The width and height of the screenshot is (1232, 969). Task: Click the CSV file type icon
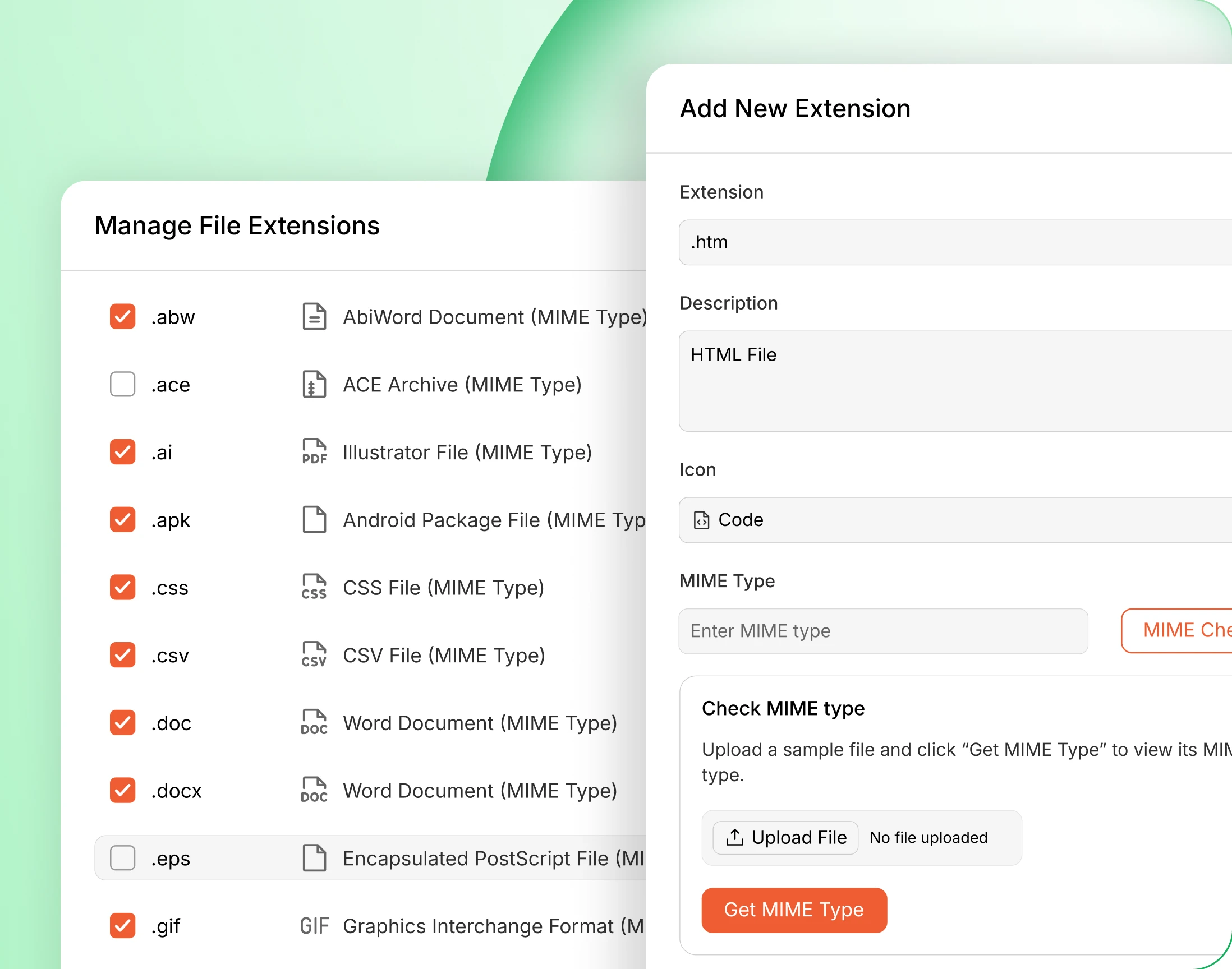(314, 655)
